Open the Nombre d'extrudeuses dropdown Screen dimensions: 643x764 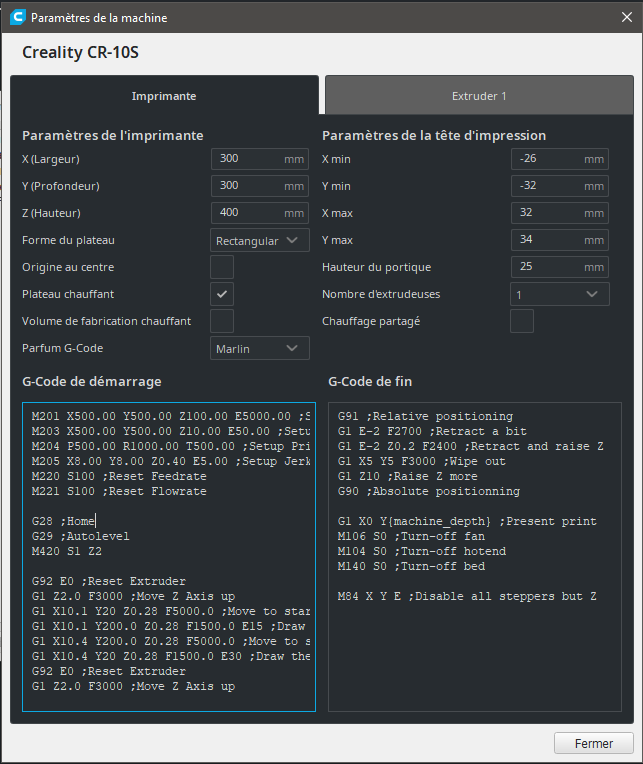(x=560, y=294)
